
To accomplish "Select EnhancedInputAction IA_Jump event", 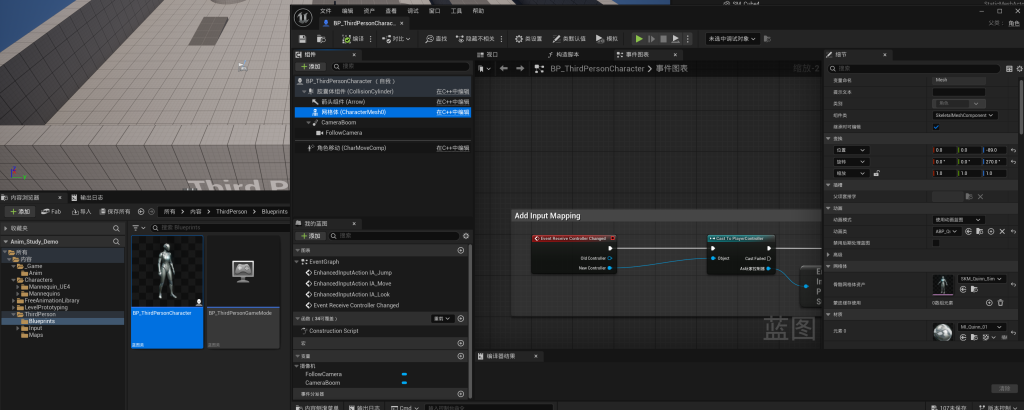I will click(x=353, y=272).
